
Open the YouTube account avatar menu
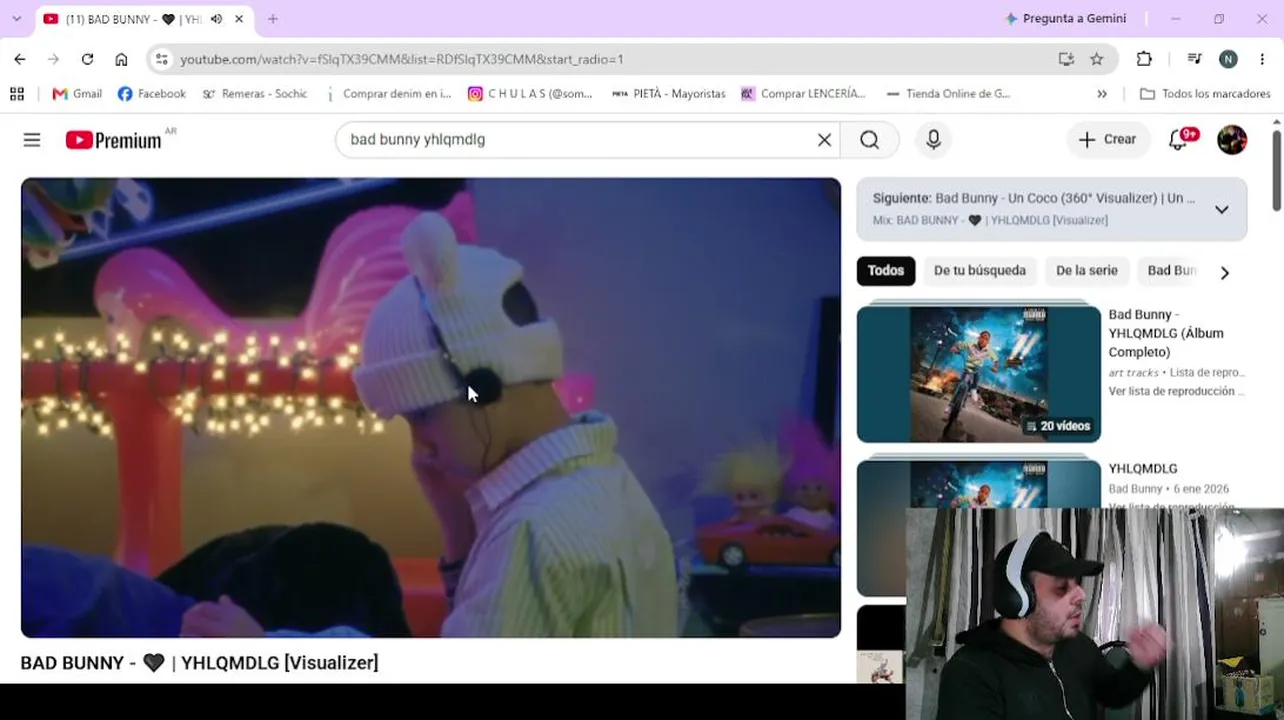(x=1232, y=140)
